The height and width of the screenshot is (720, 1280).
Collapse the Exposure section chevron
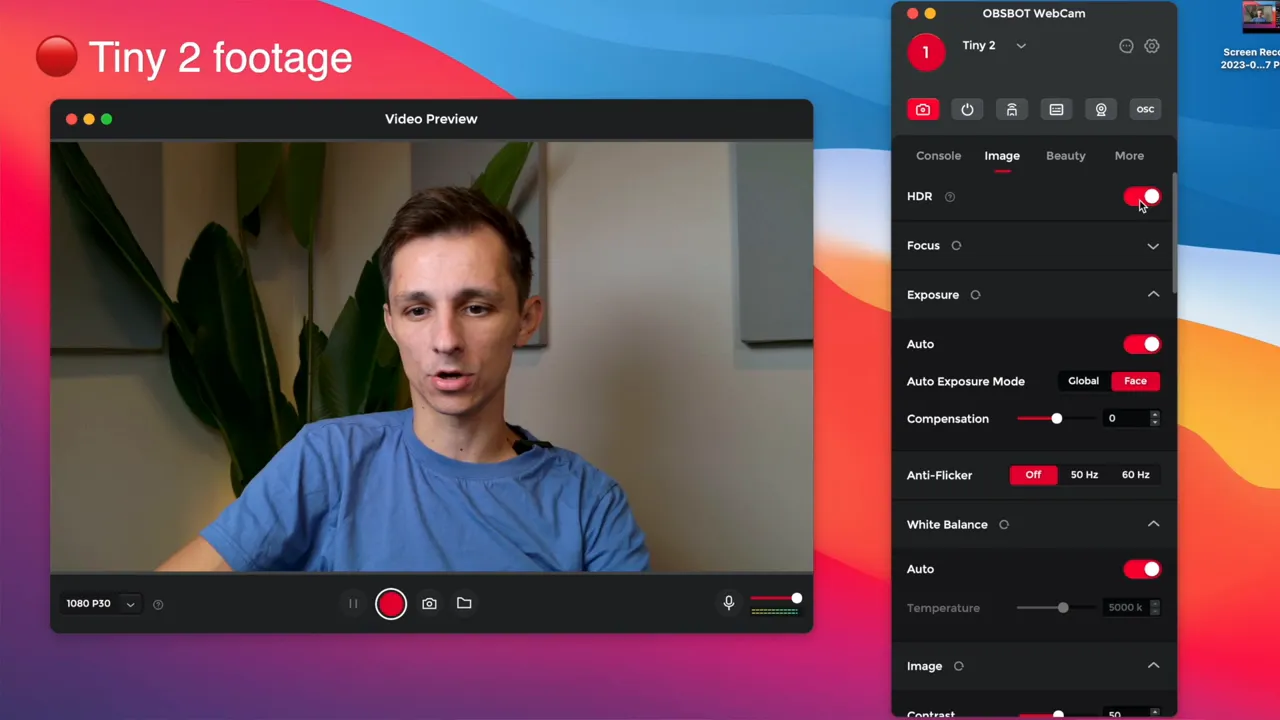(x=1153, y=295)
